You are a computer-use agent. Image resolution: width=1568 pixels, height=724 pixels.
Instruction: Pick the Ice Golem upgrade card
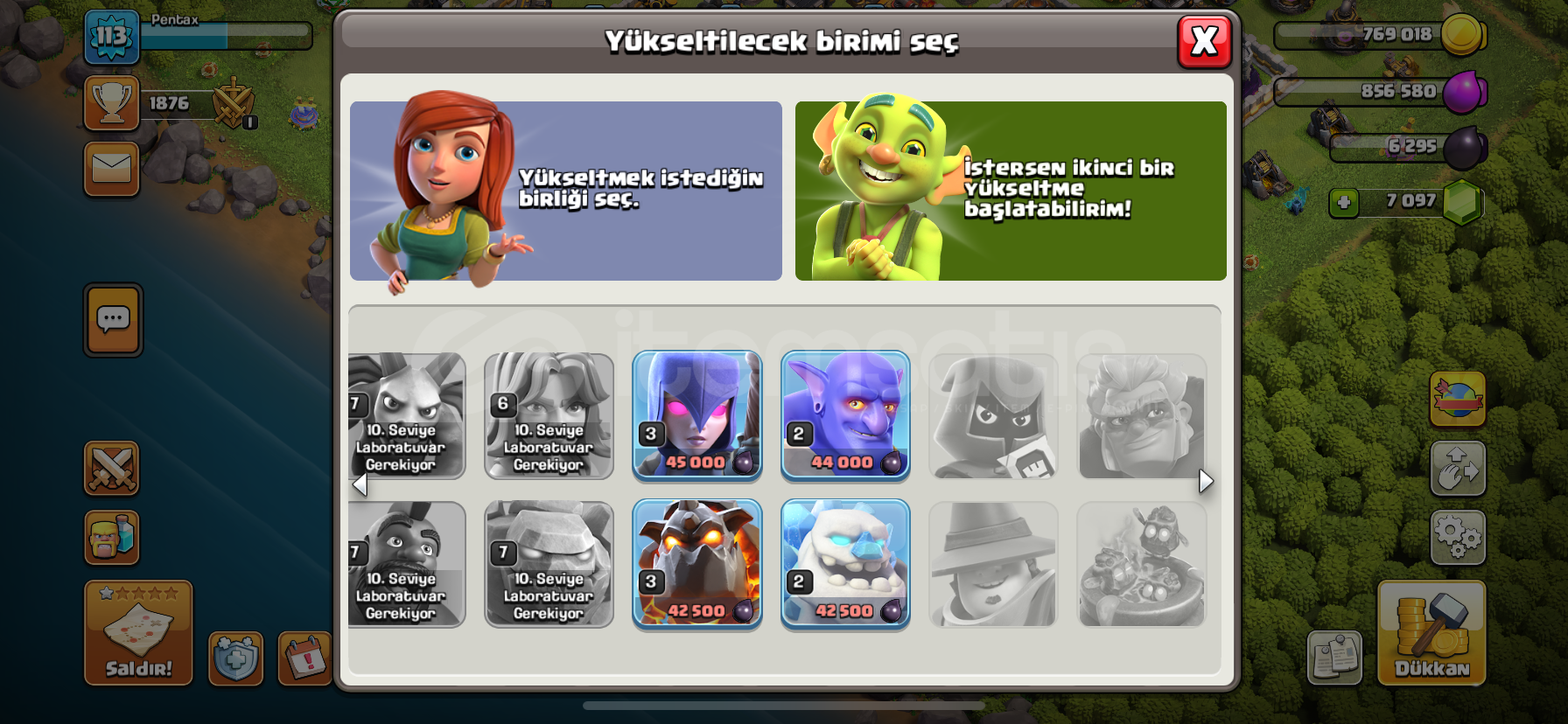point(845,565)
